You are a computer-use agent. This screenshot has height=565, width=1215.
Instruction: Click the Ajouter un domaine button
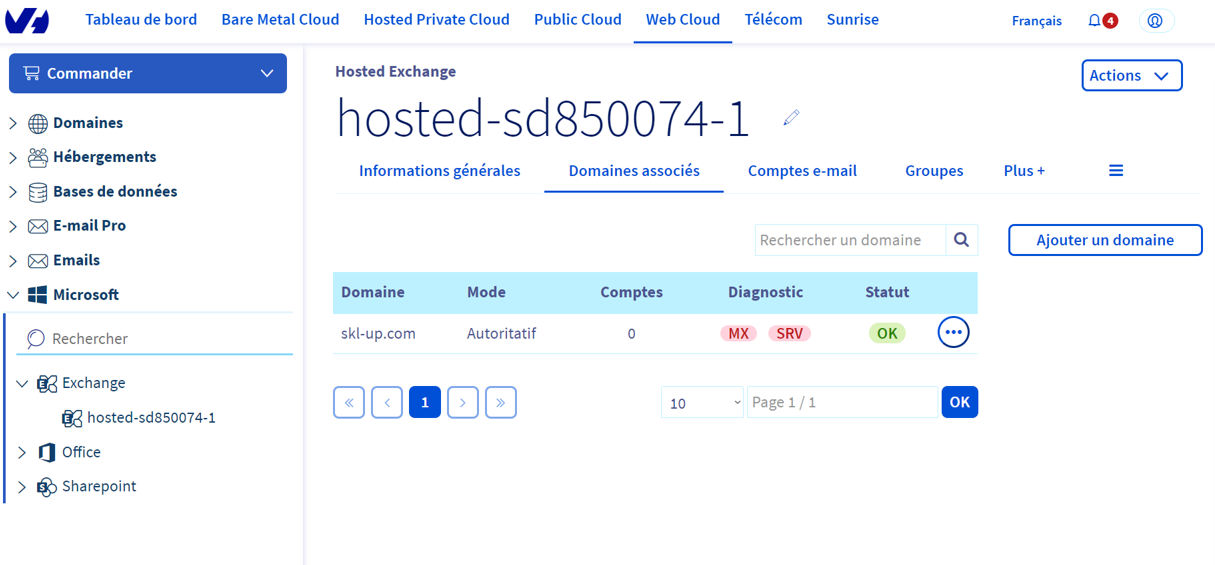1105,240
